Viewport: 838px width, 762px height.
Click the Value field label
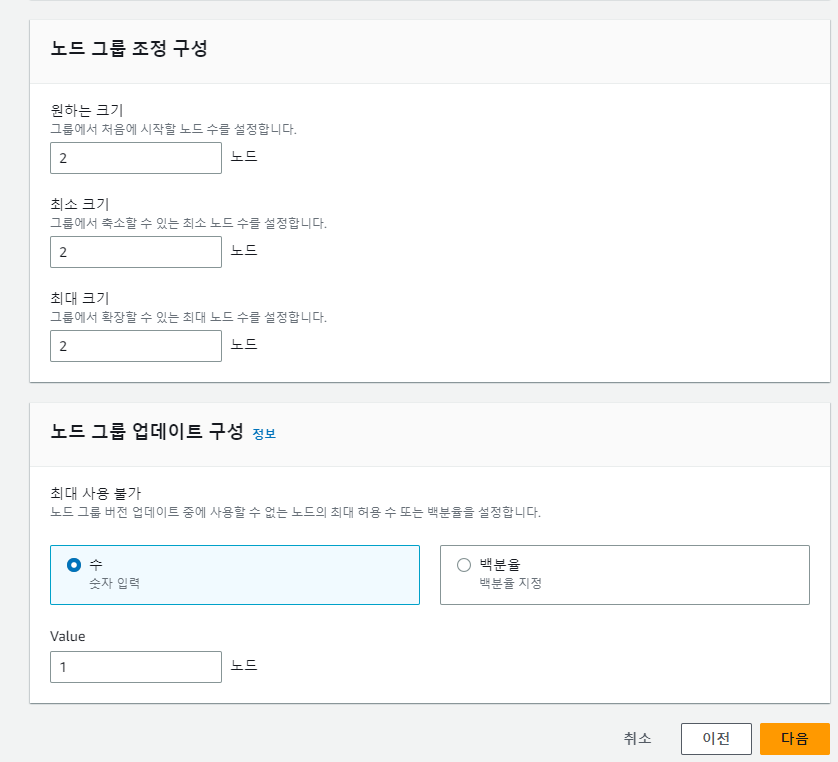pos(68,635)
